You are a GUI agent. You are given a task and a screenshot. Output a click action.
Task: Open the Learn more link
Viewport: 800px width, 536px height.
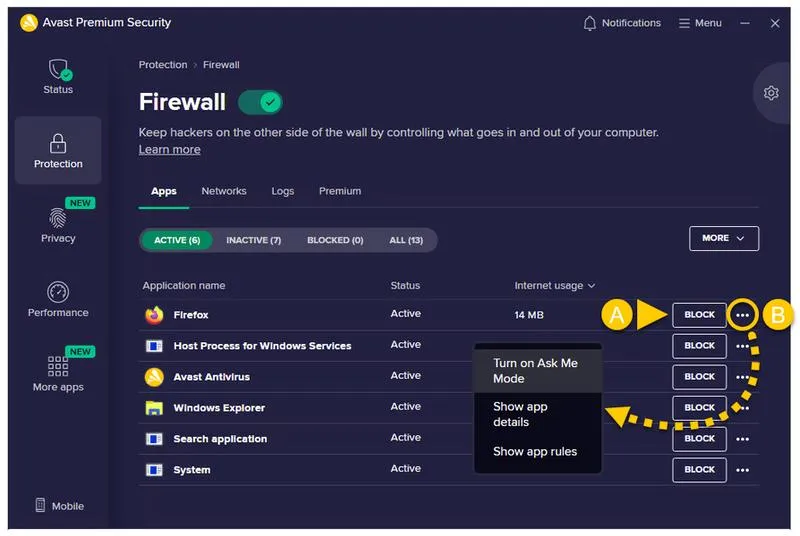169,149
